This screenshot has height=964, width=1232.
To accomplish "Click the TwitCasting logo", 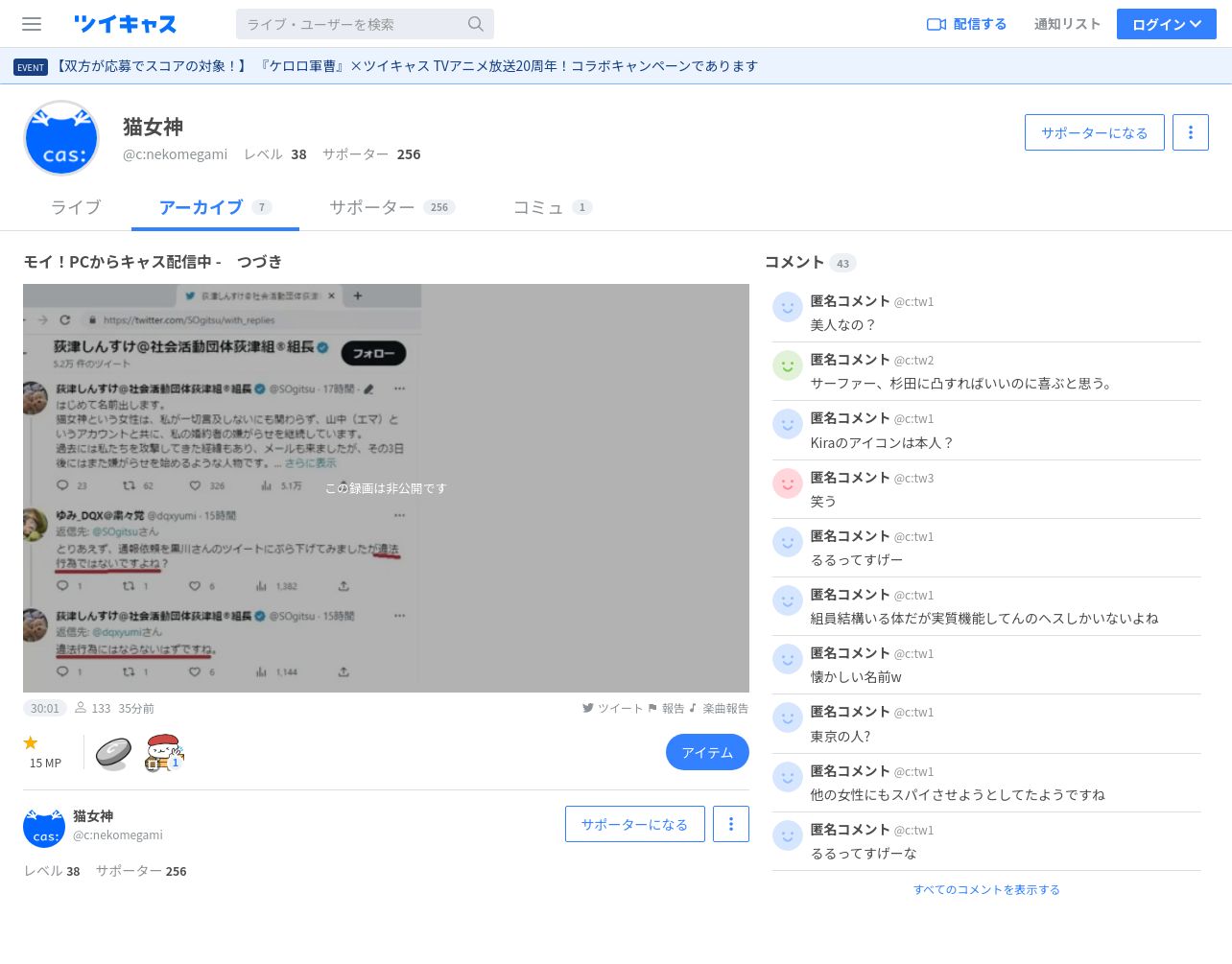I will tap(125, 24).
